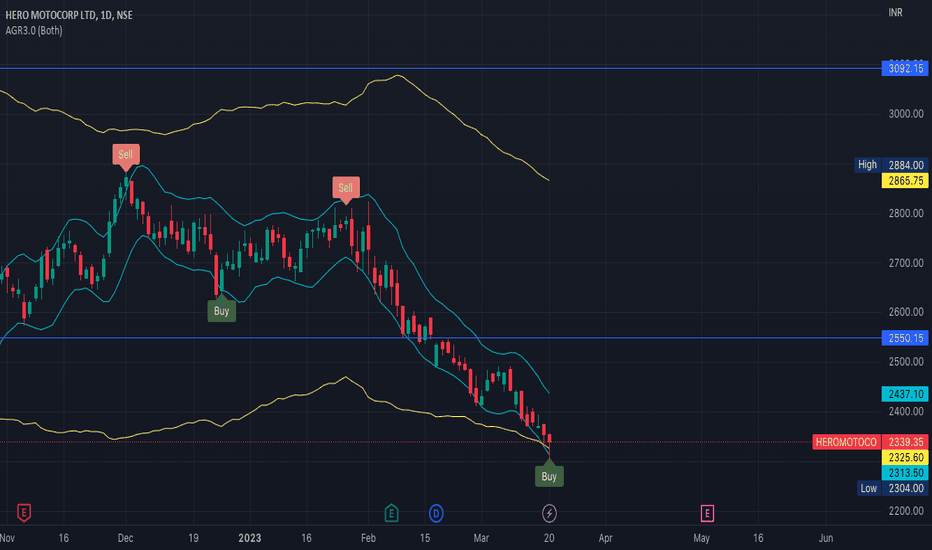
Task: Click the 2325.60 yellow price label
Action: click(905, 457)
